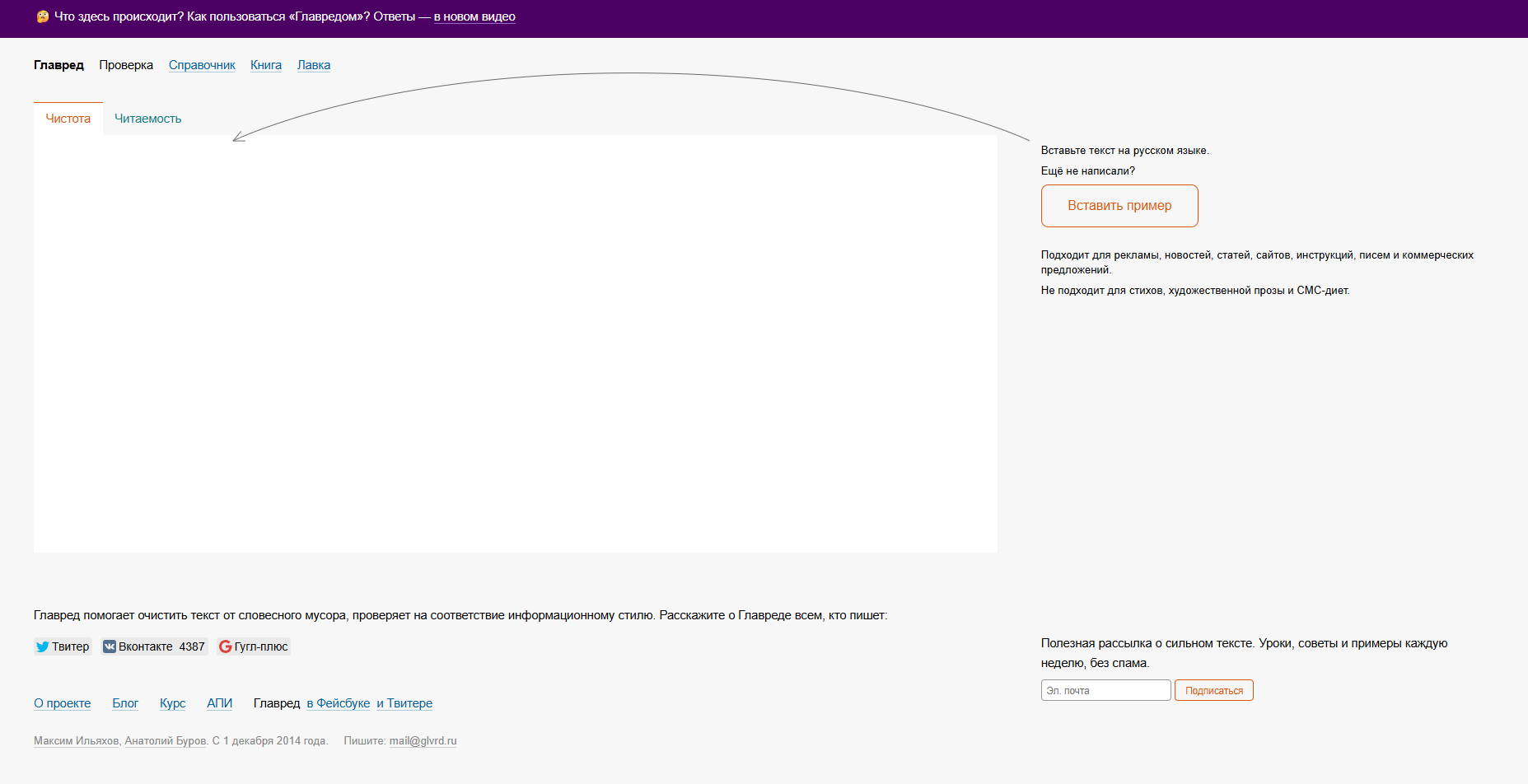
Task: Click inside the large text editor area
Action: (x=516, y=343)
